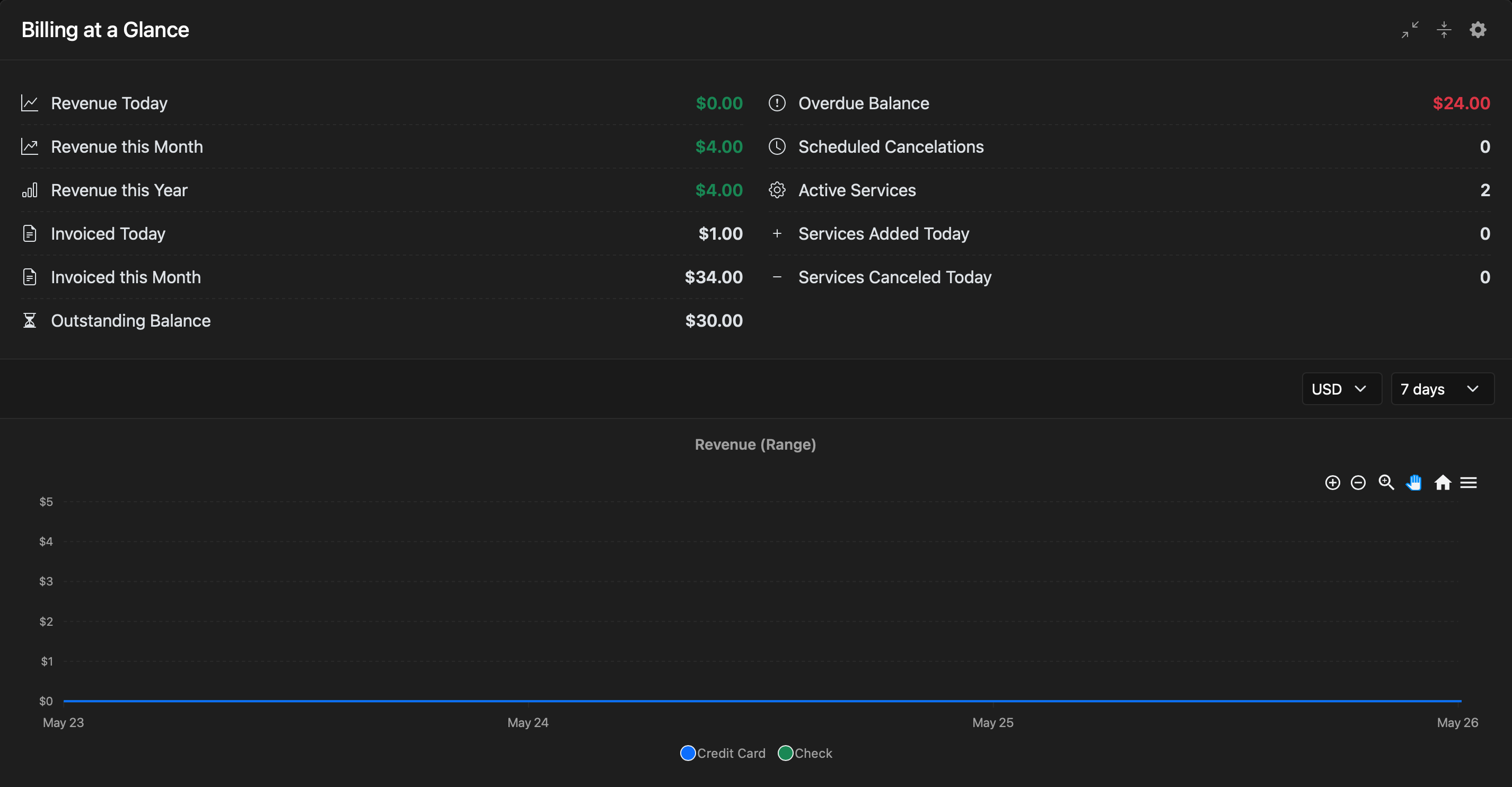The height and width of the screenshot is (787, 1512).
Task: Collapse the widget with the vertical arrows icon
Action: pos(1444,30)
